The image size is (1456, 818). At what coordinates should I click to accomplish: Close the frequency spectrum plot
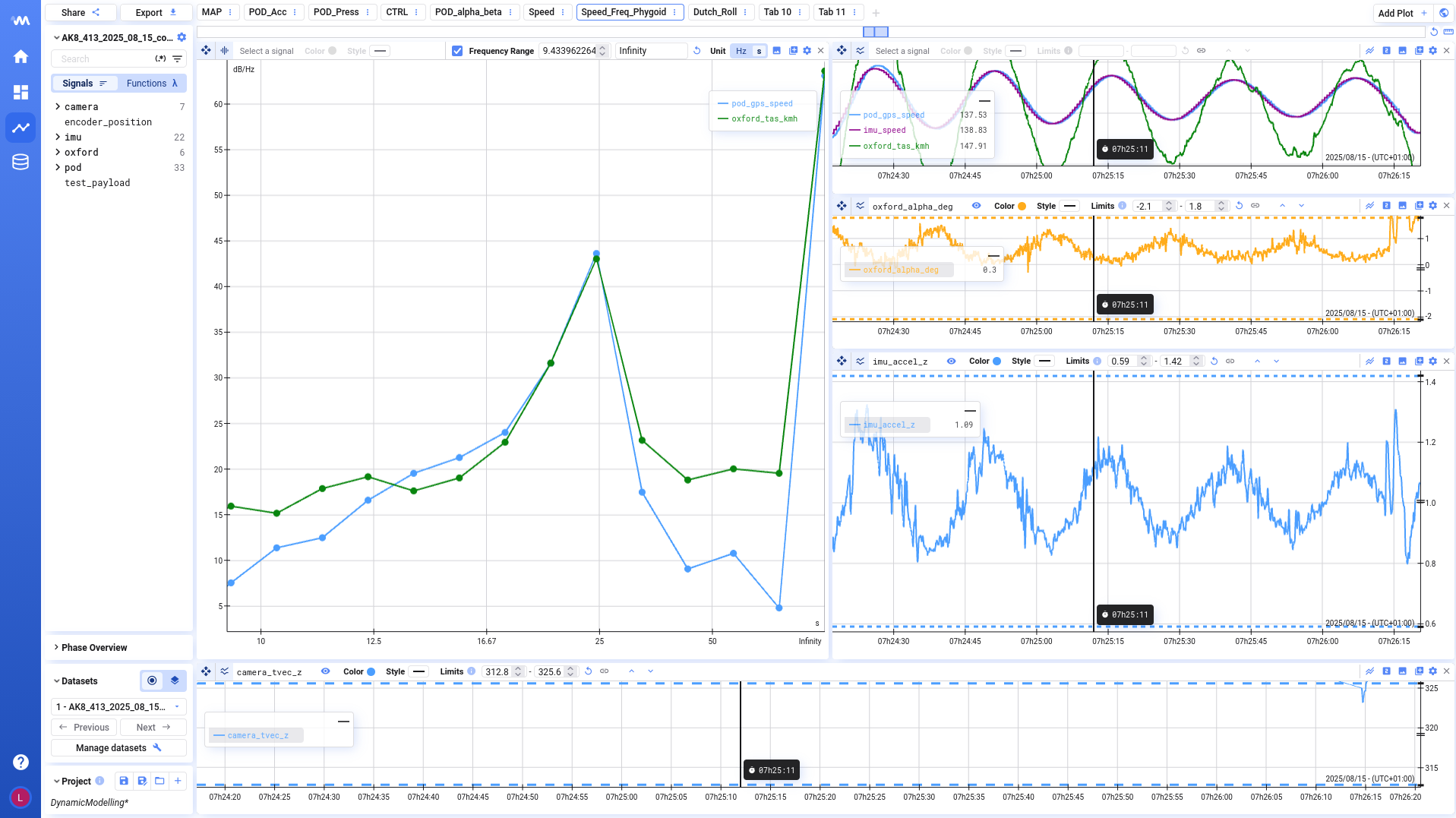click(820, 51)
